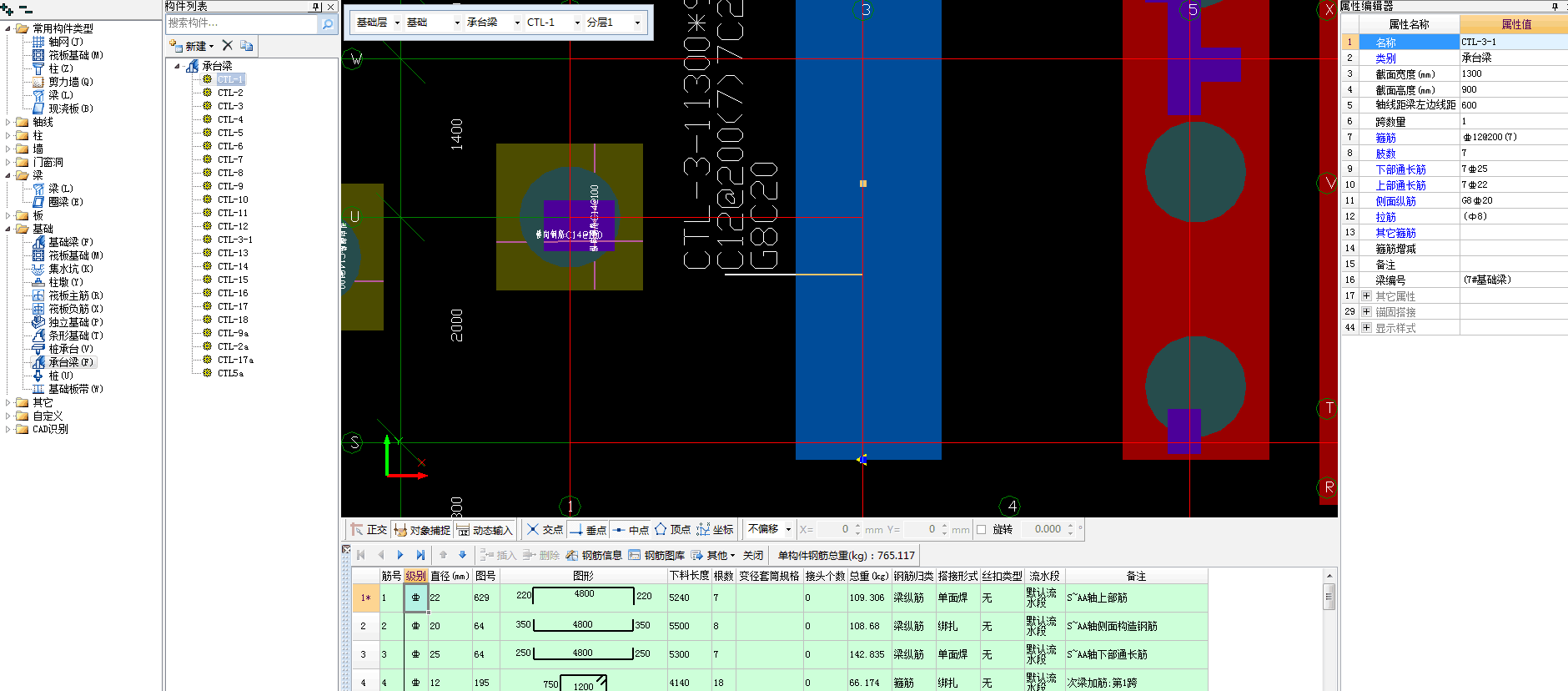
Task: Expand the 轴线 folder
Action: 8,122
